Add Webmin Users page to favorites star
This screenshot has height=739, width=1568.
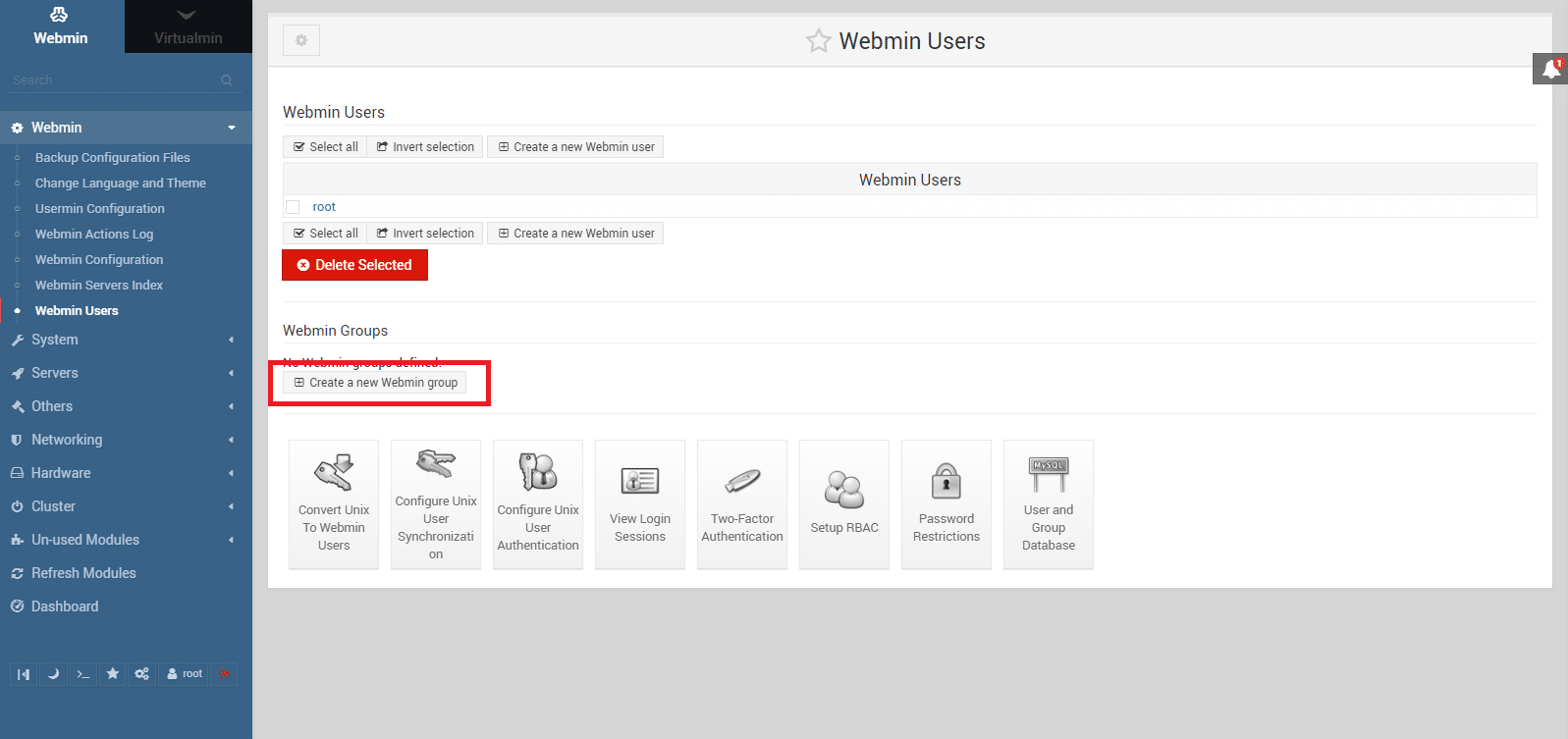(818, 41)
